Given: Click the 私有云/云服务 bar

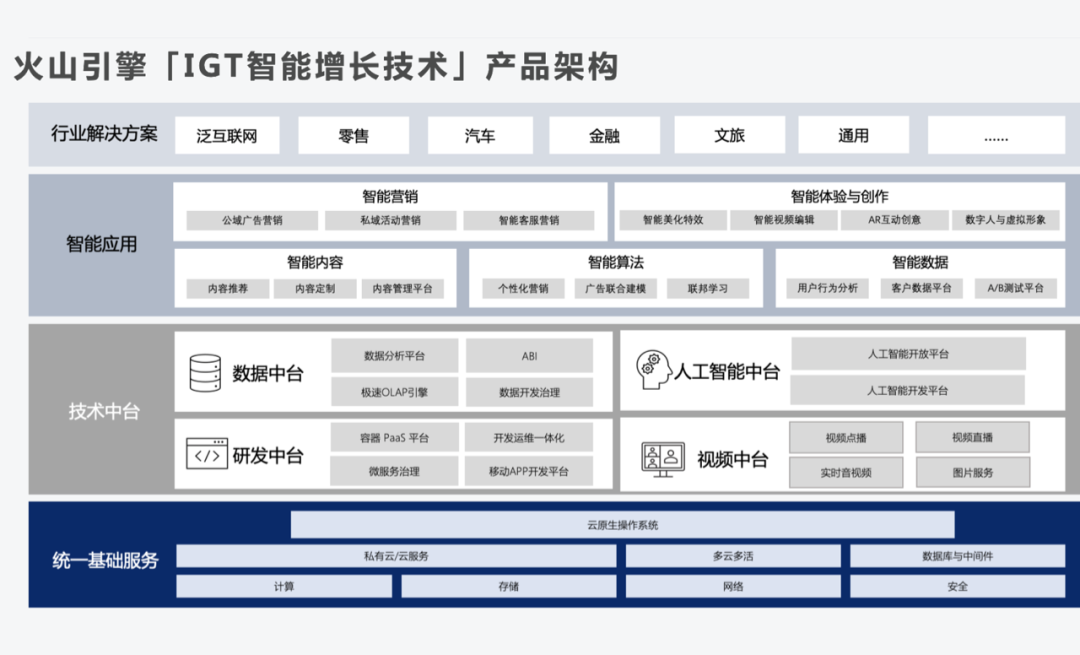Looking at the screenshot, I should (x=396, y=556).
